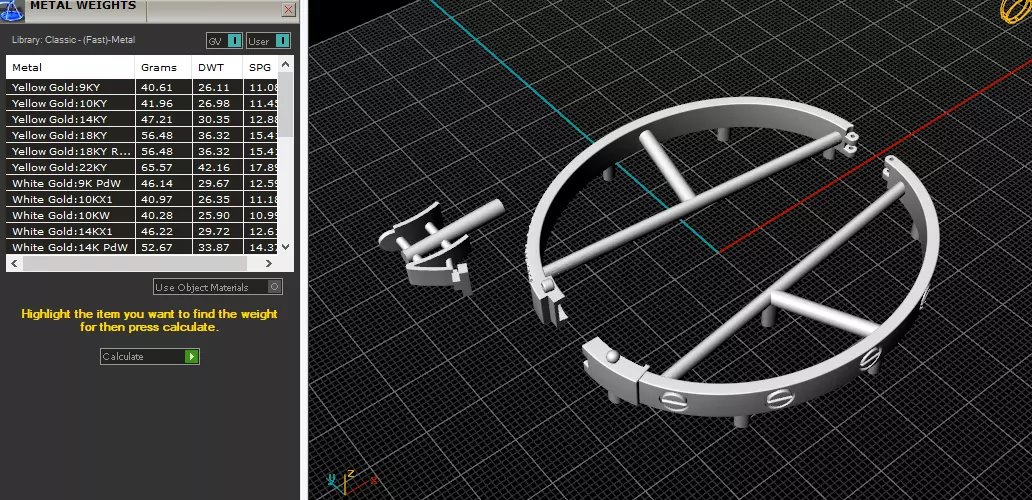Toggle the User library switch
Viewport: 1032px width, 500px height.
point(269,41)
